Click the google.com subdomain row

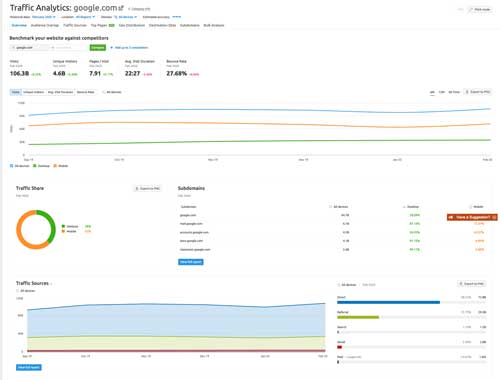332,215
